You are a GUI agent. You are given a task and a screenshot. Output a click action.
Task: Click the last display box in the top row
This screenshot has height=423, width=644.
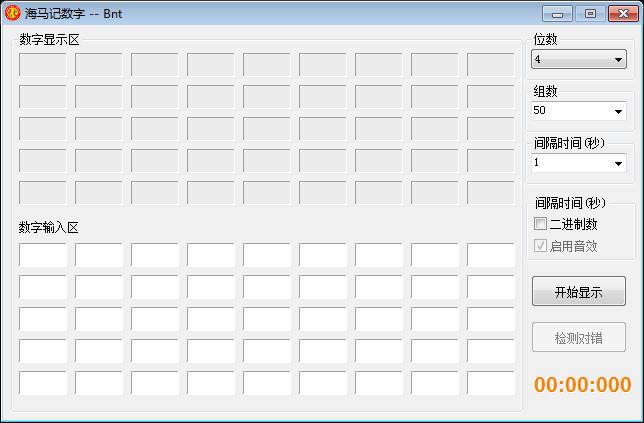[x=490, y=65]
